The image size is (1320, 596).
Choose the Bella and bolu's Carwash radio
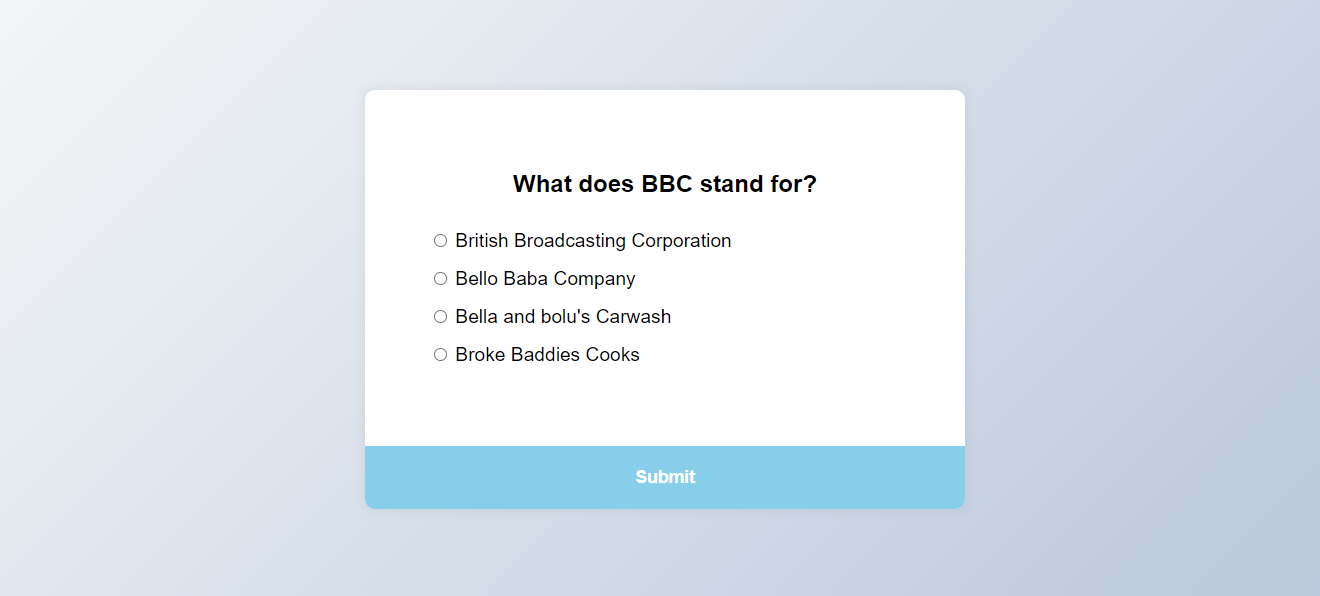[440, 317]
